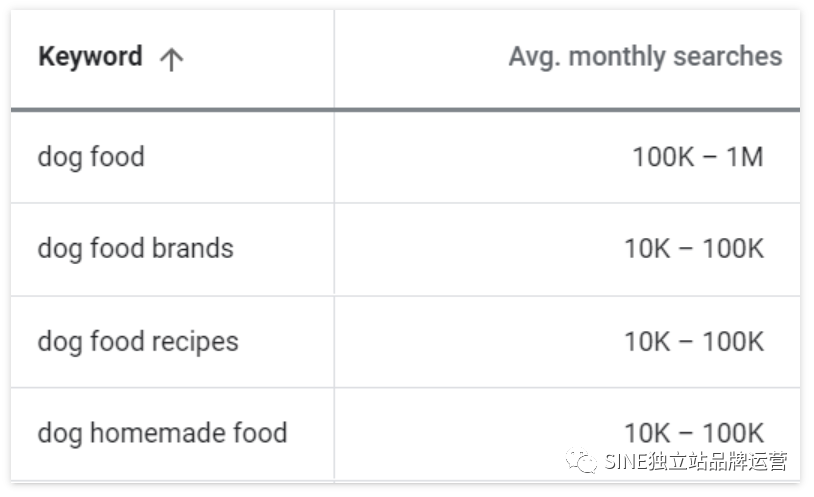
Task: Click '100K' in dog homemade food row
Action: (x=733, y=433)
